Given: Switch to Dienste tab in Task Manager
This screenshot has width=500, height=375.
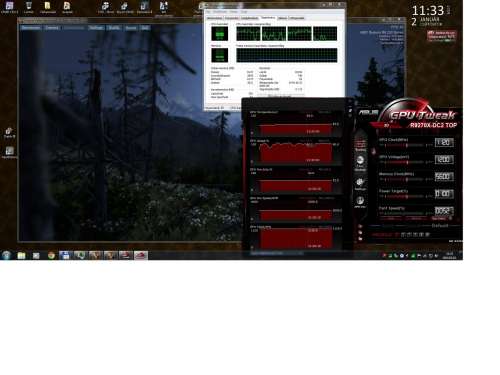Looking at the screenshot, I should pyautogui.click(x=250, y=18).
